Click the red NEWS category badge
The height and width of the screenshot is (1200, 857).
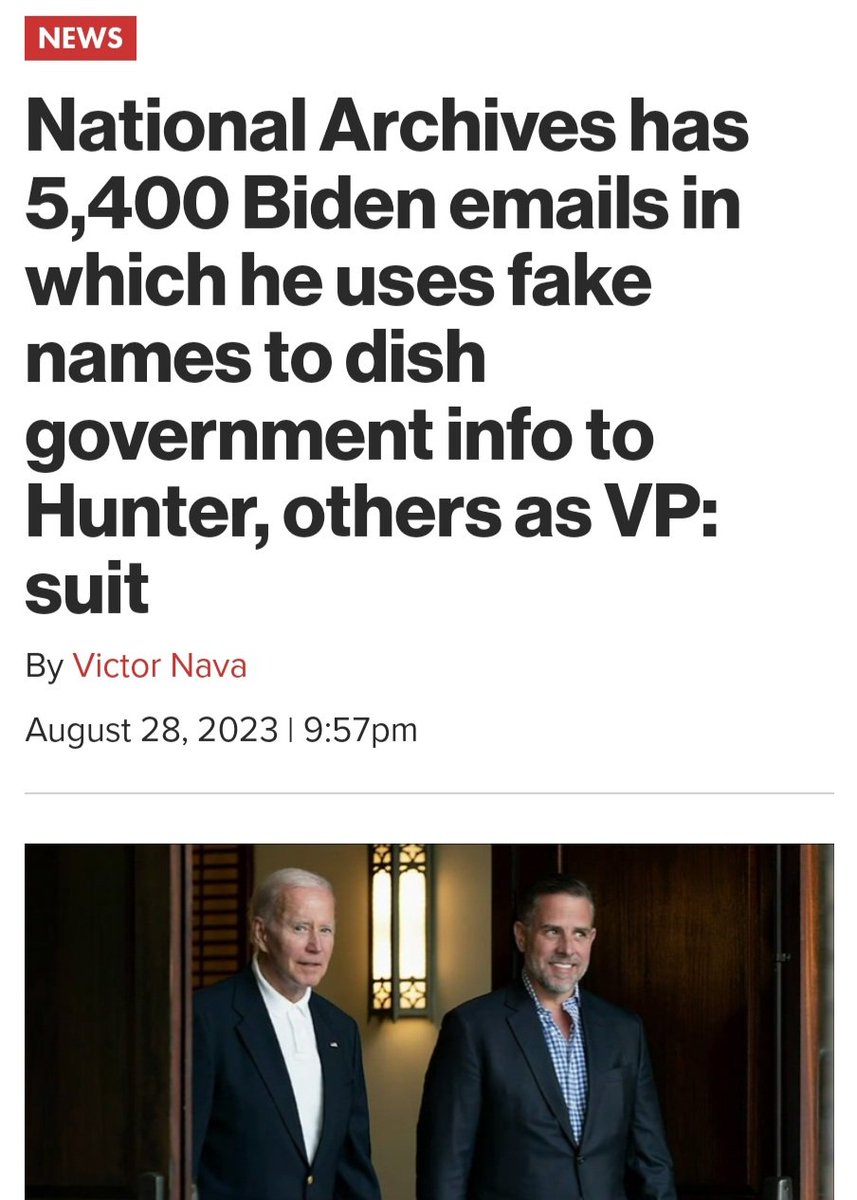[x=80, y=39]
